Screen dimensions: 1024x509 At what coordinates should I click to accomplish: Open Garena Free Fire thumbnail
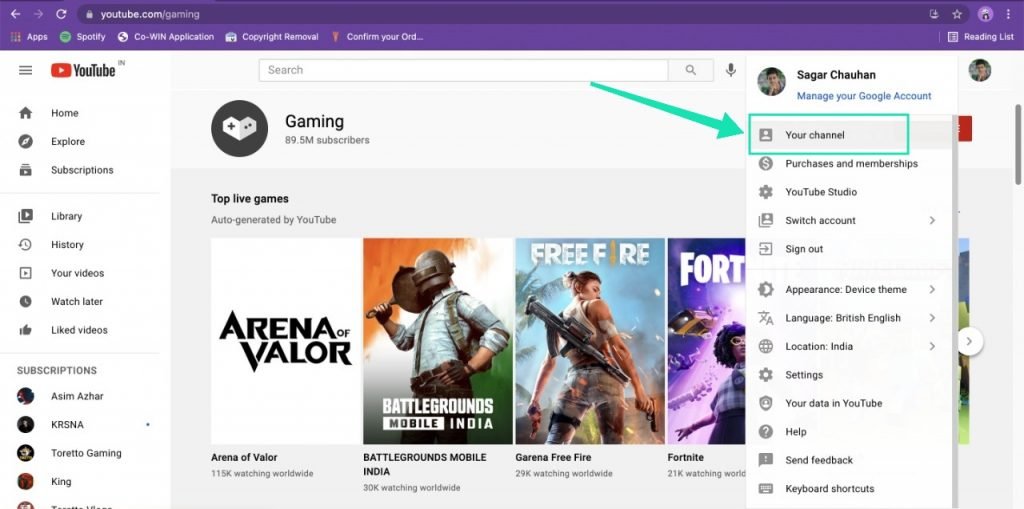(590, 341)
